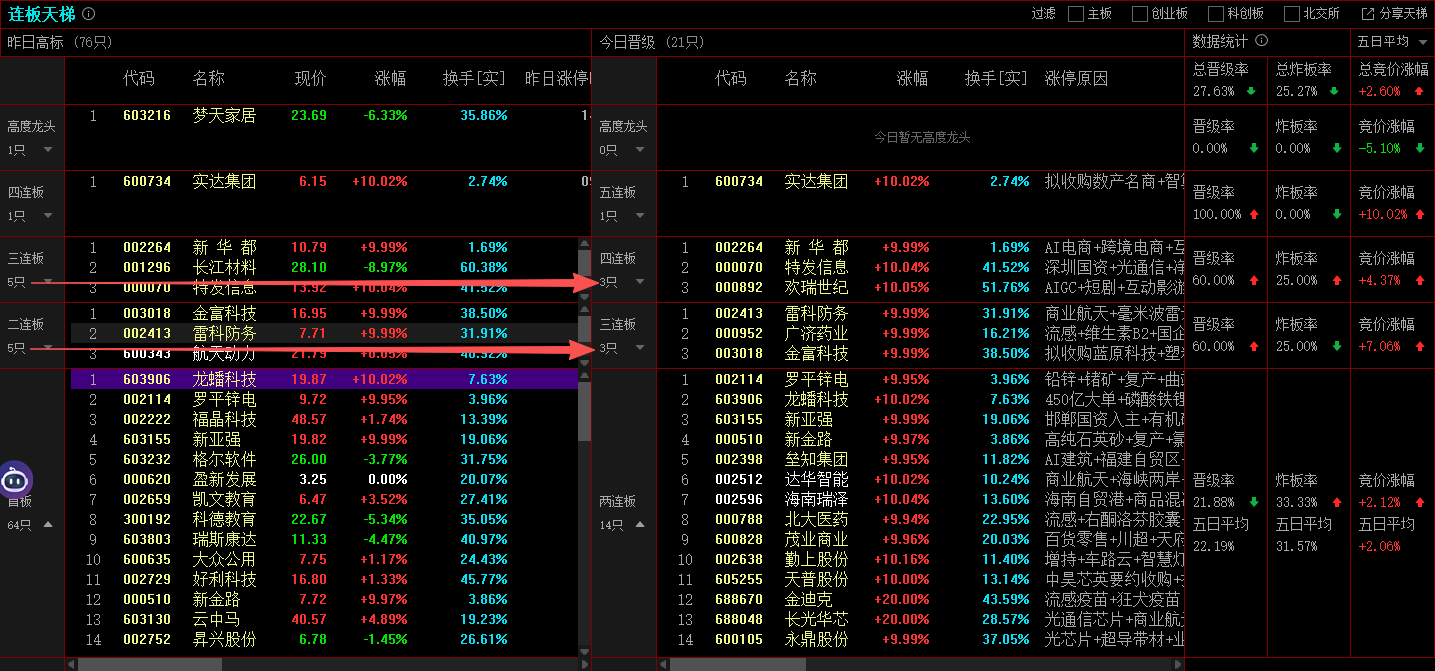Click up arrow of 昨日高标 三连板 list scrollbar
The image size is (1435, 671).
tap(584, 244)
